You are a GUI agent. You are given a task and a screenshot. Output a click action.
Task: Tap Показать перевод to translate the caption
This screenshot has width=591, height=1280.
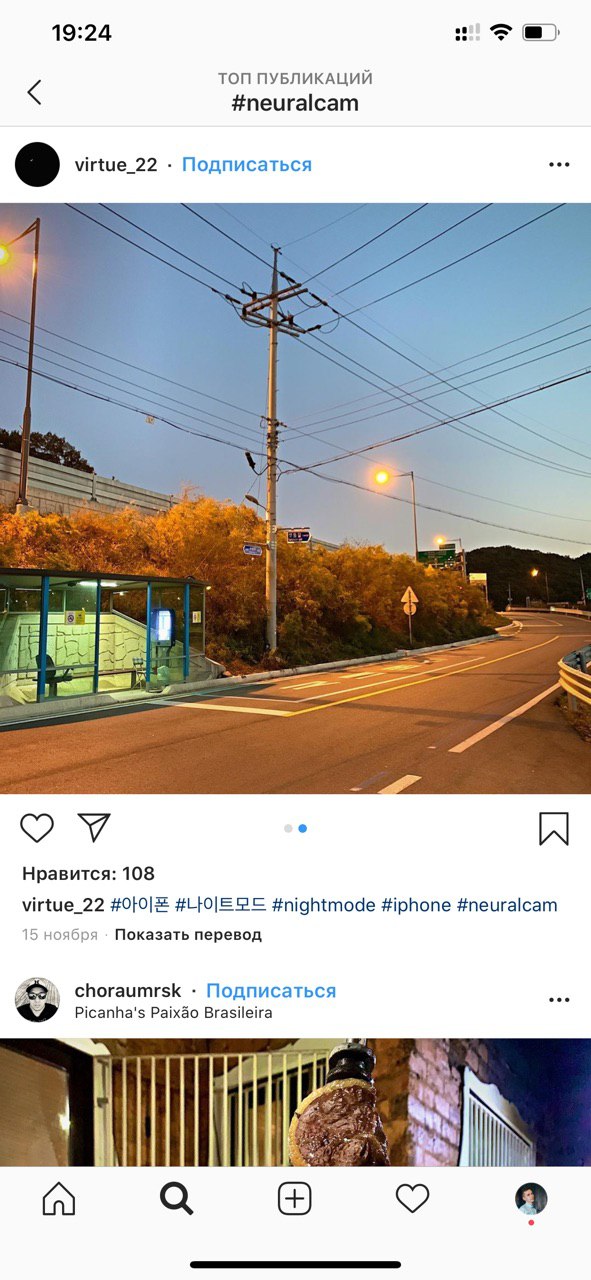[188, 935]
